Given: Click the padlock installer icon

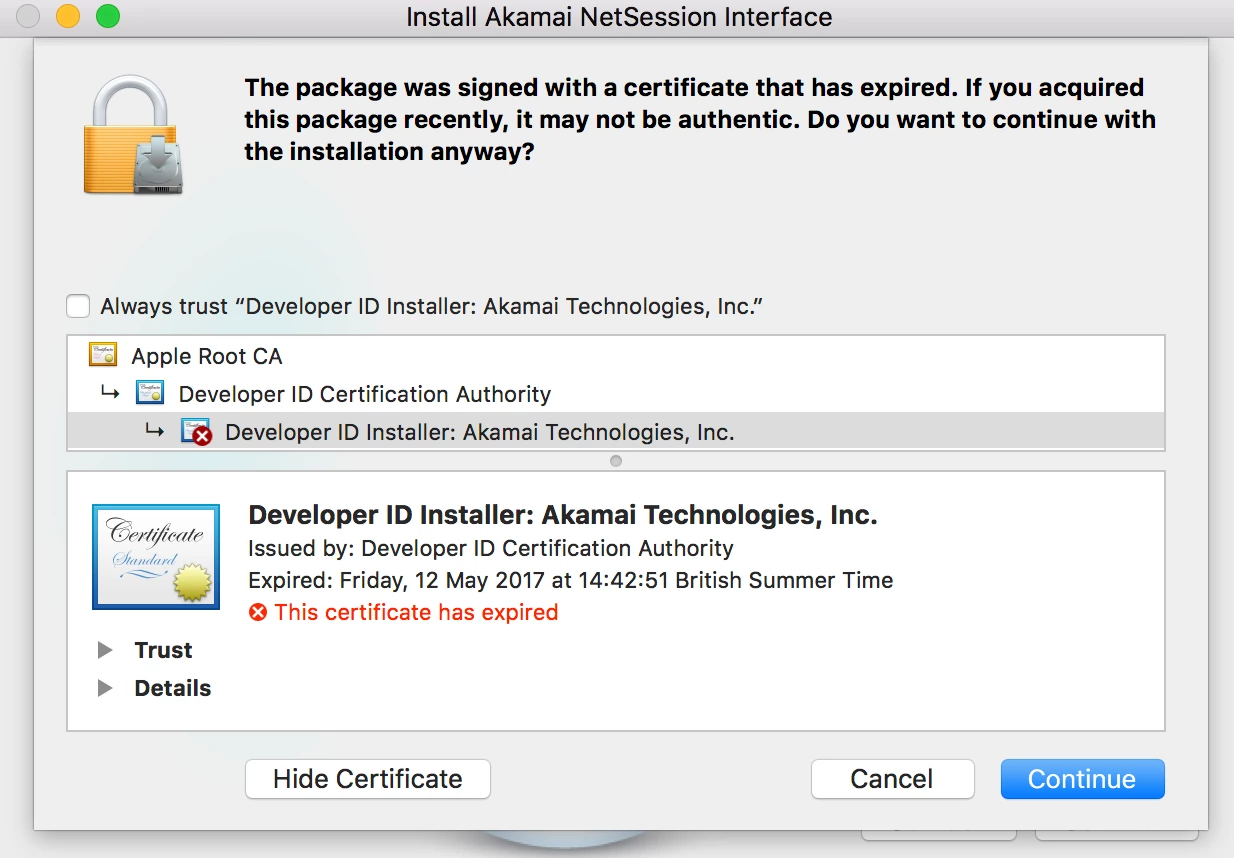Looking at the screenshot, I should click(x=132, y=135).
